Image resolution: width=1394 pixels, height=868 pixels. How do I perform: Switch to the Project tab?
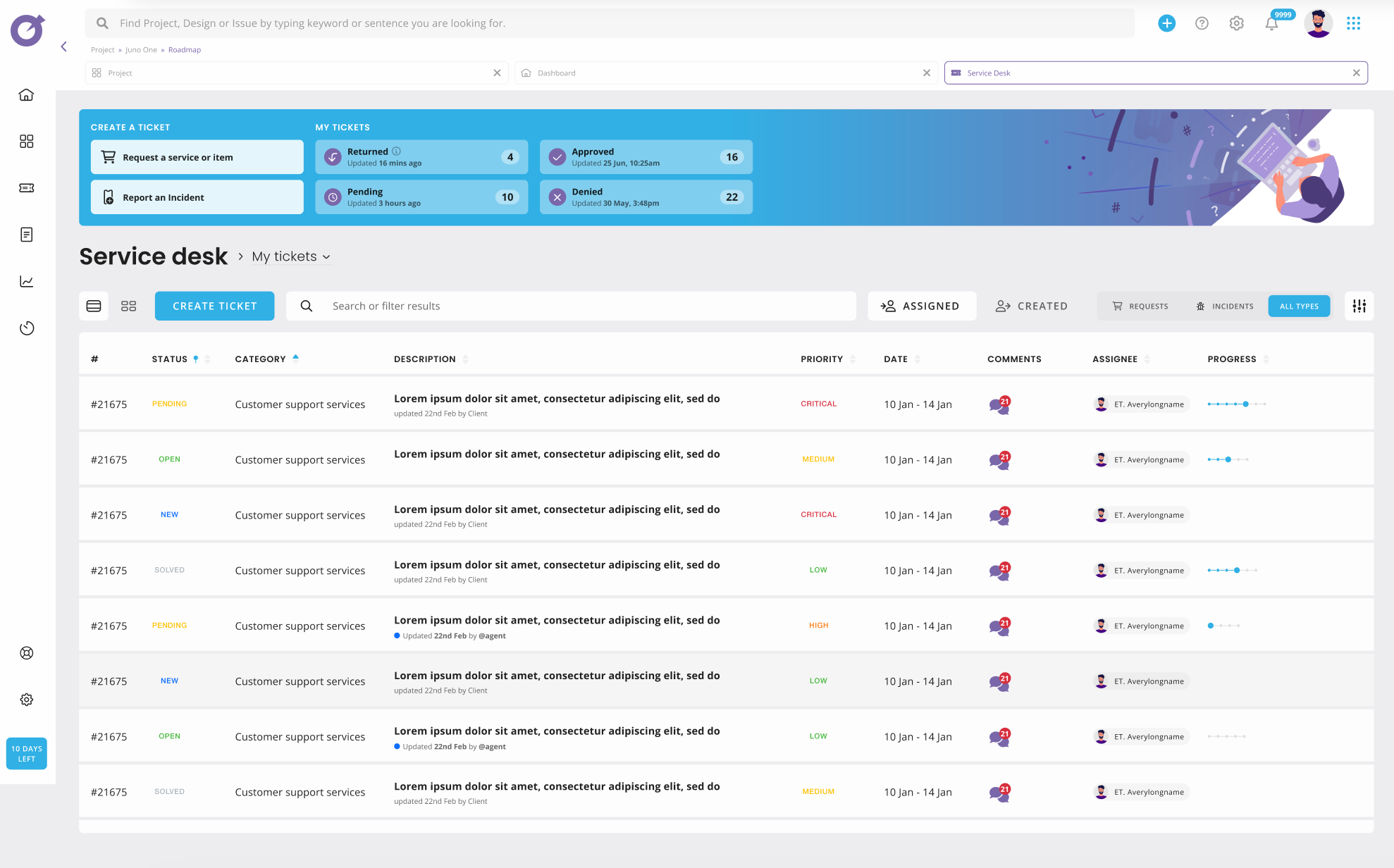296,73
